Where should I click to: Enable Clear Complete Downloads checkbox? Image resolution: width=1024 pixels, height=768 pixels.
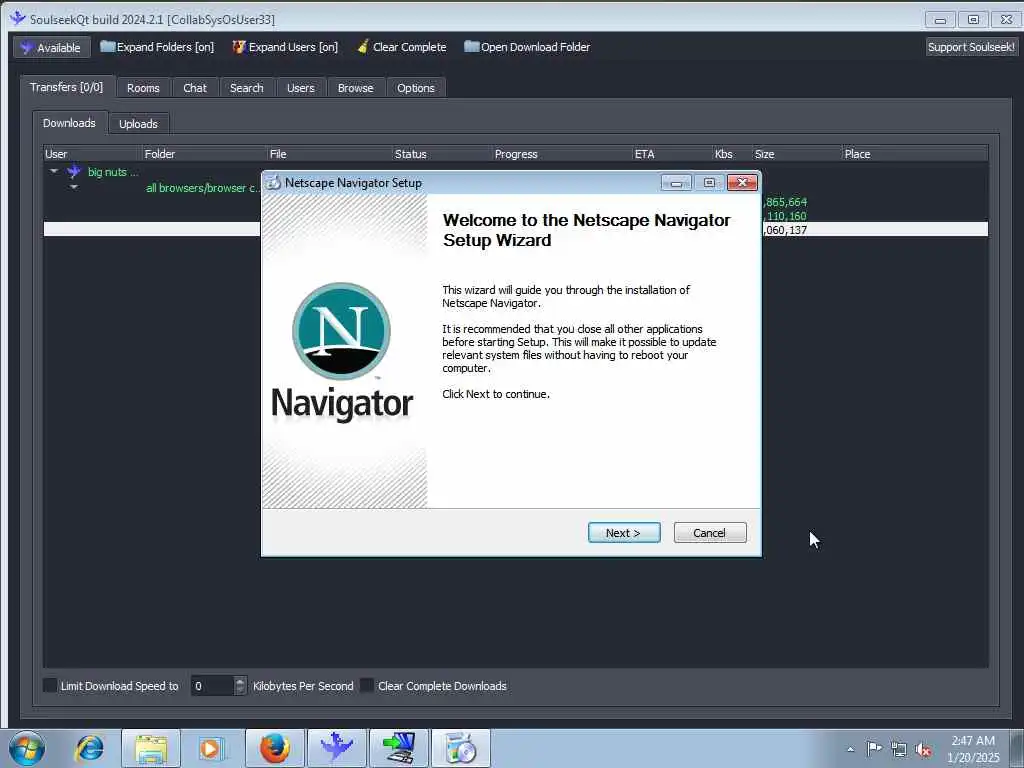tap(368, 685)
